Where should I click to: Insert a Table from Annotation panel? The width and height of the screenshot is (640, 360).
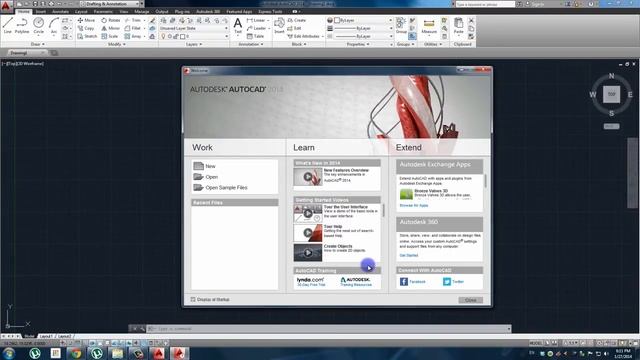tap(256, 36)
